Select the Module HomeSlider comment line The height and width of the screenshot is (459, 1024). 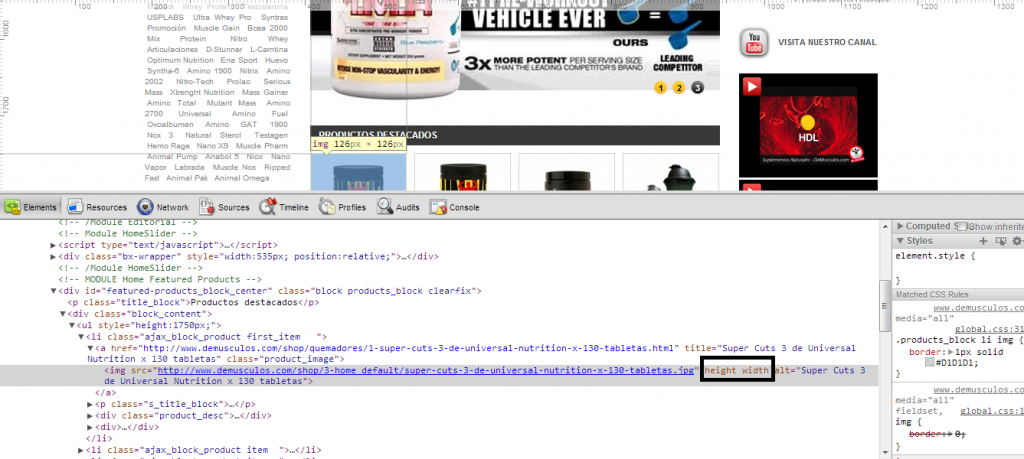point(129,233)
